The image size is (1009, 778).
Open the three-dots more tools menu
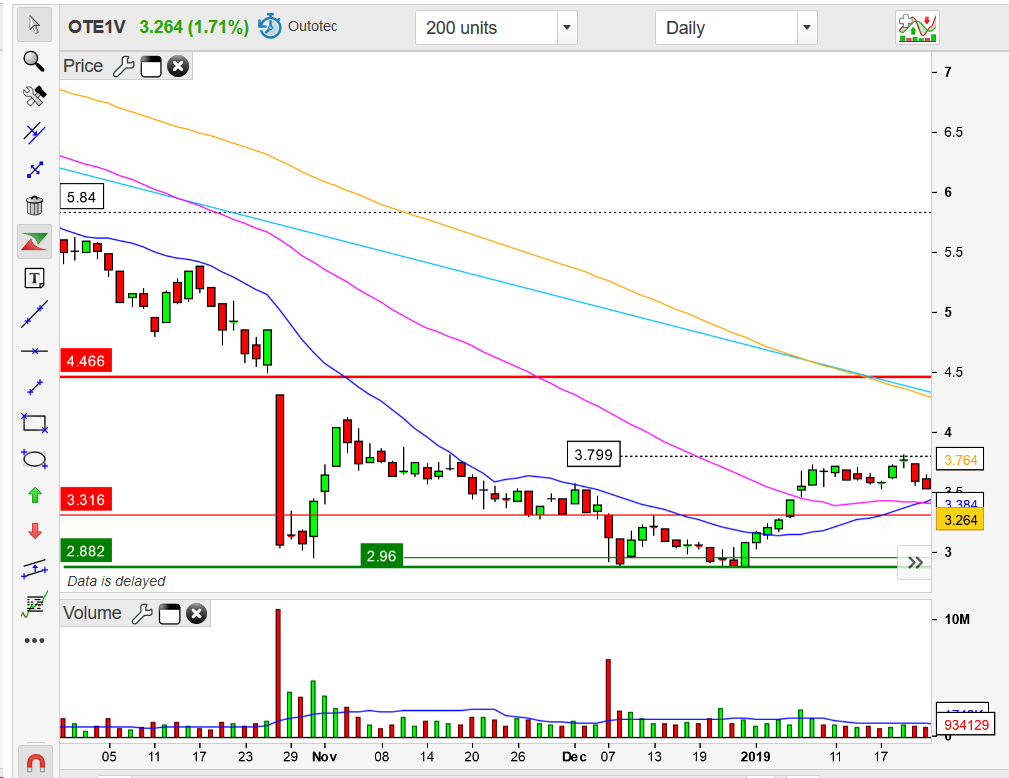pyautogui.click(x=34, y=640)
